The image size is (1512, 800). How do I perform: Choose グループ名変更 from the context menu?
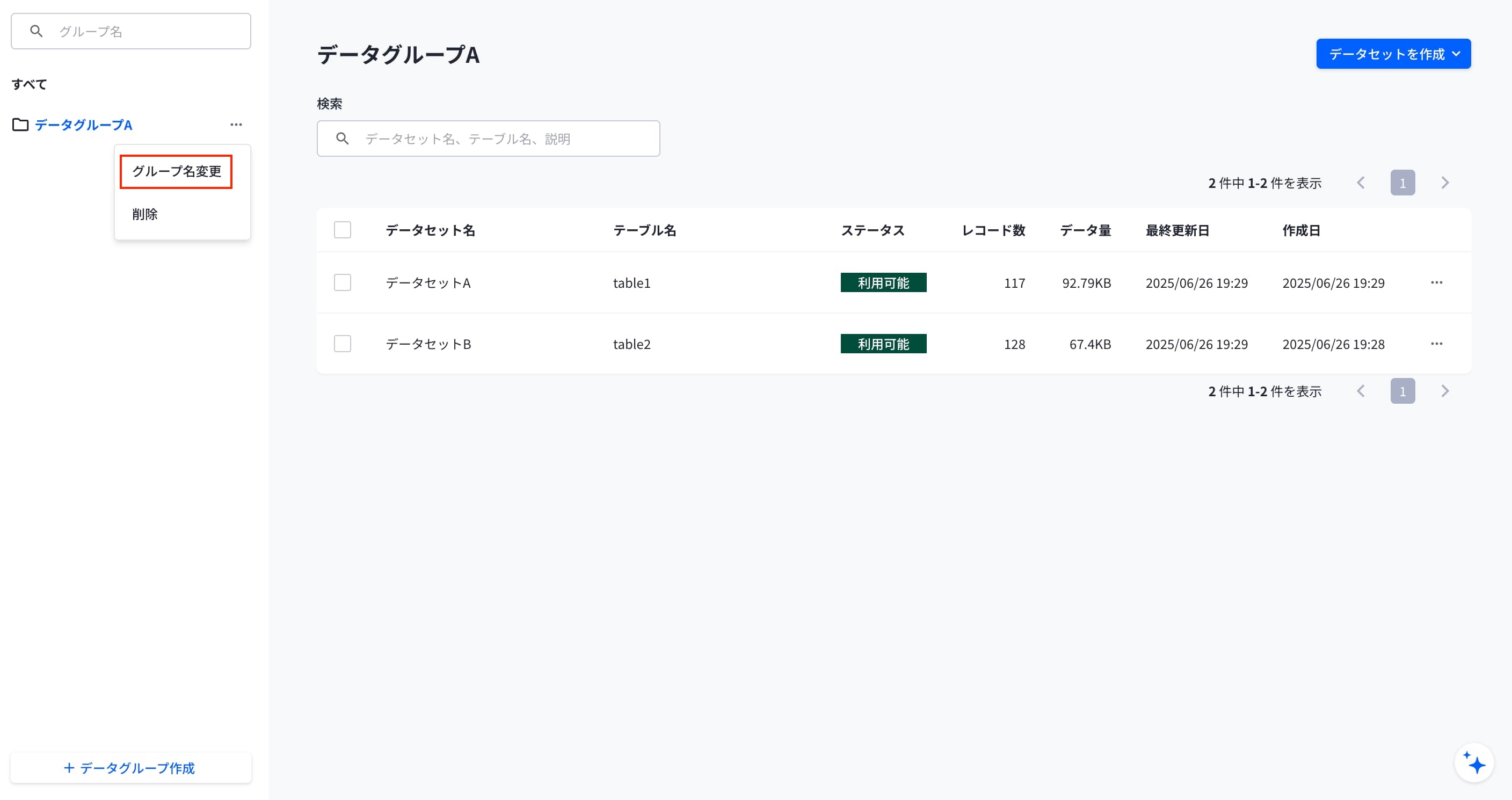(176, 171)
